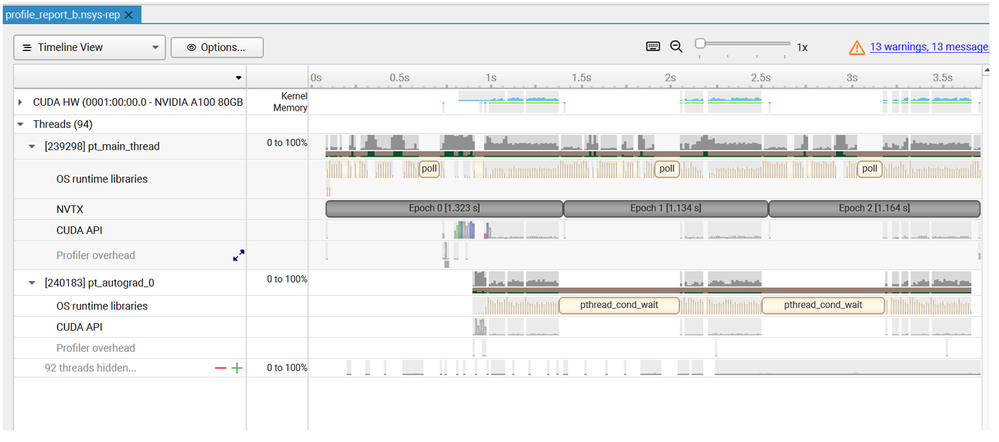The image size is (999, 442).
Task: Select the NVTX row label
Action: (68, 208)
